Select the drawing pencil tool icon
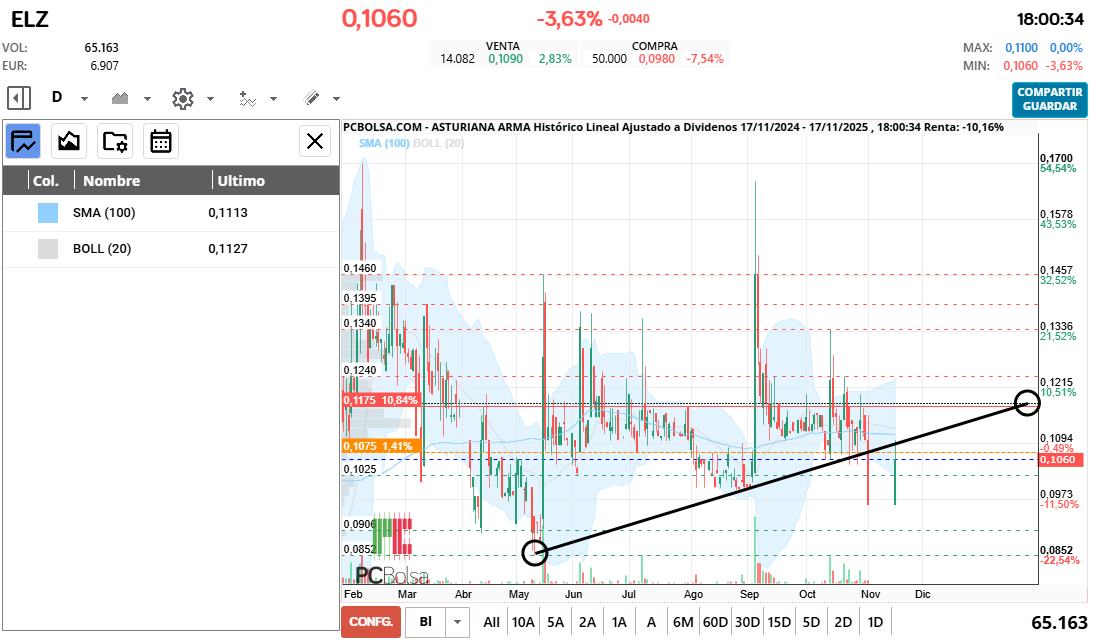The image size is (1103, 643). [x=311, y=98]
